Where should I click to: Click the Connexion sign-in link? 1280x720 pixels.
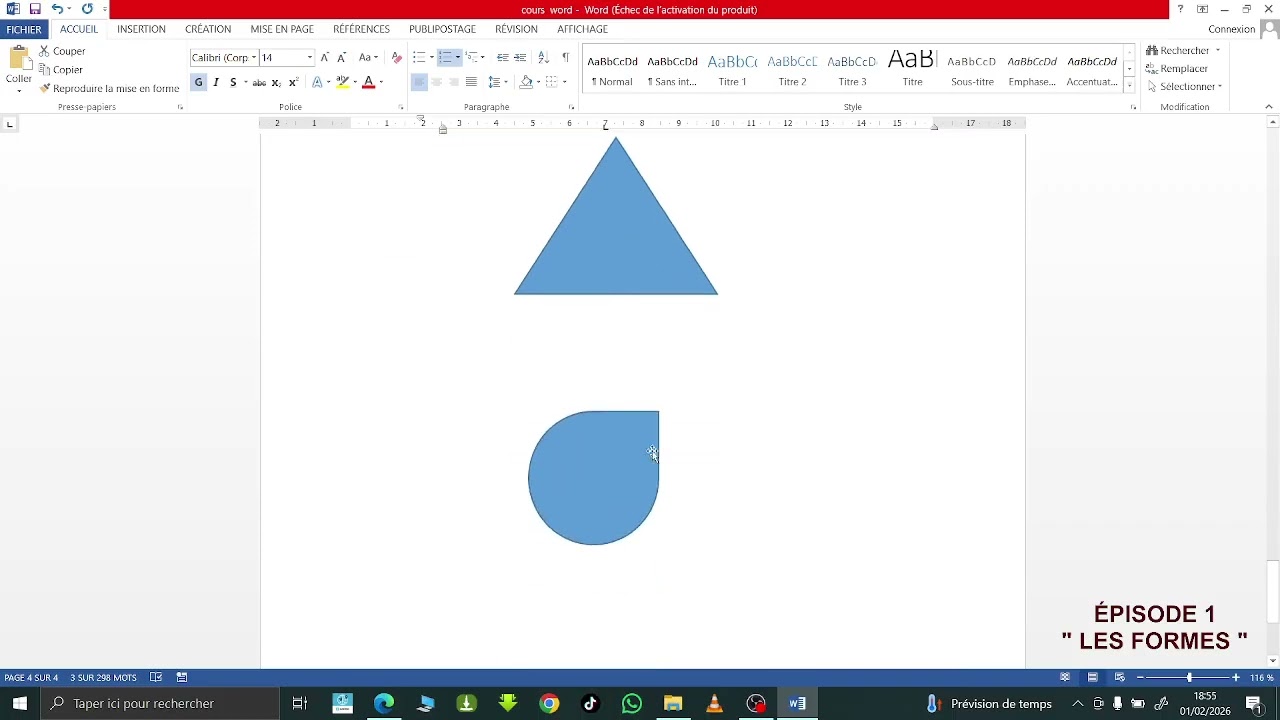pos(1231,29)
